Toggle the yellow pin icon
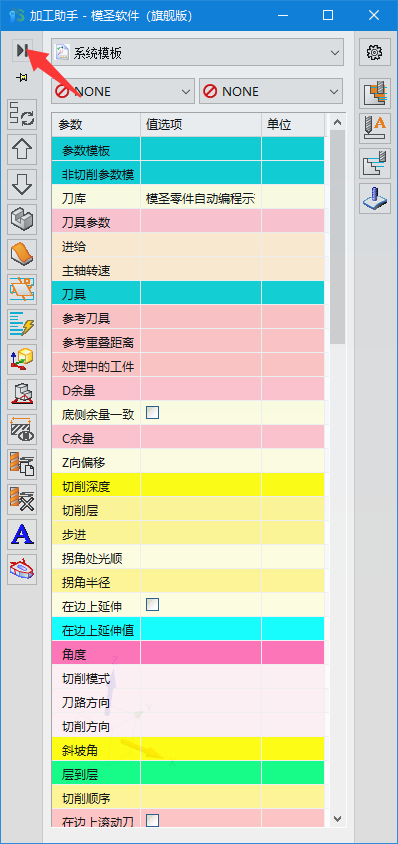Screen dimensions: 398x844 click(x=22, y=79)
